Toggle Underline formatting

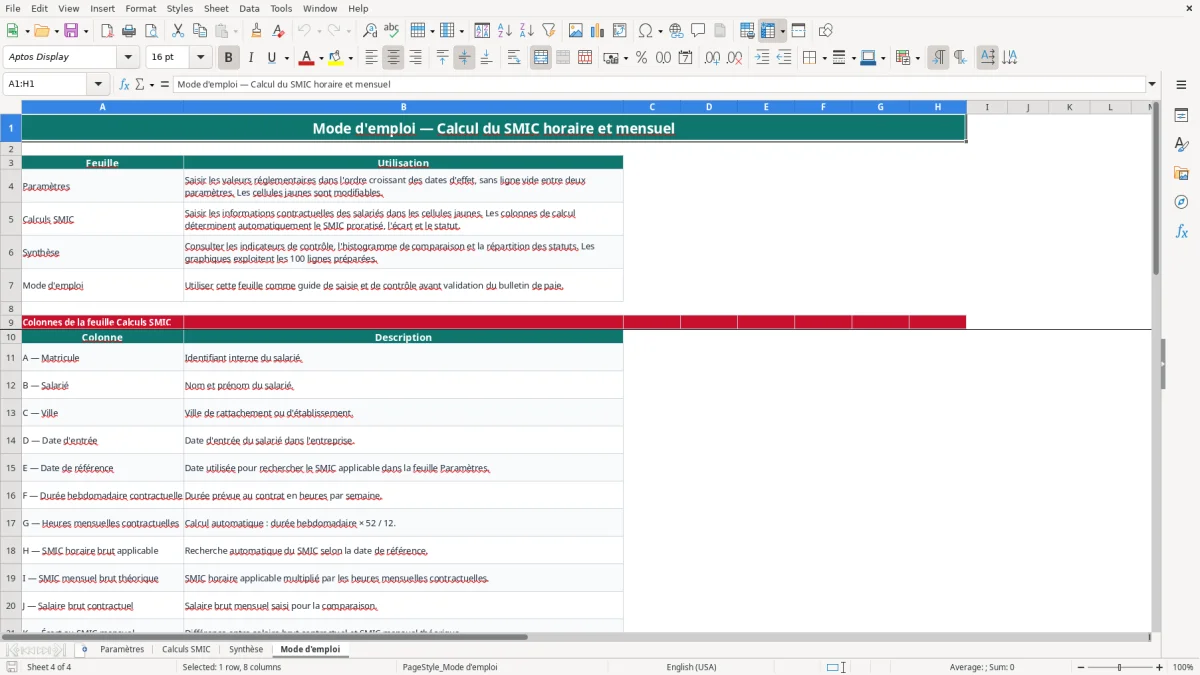pos(272,58)
